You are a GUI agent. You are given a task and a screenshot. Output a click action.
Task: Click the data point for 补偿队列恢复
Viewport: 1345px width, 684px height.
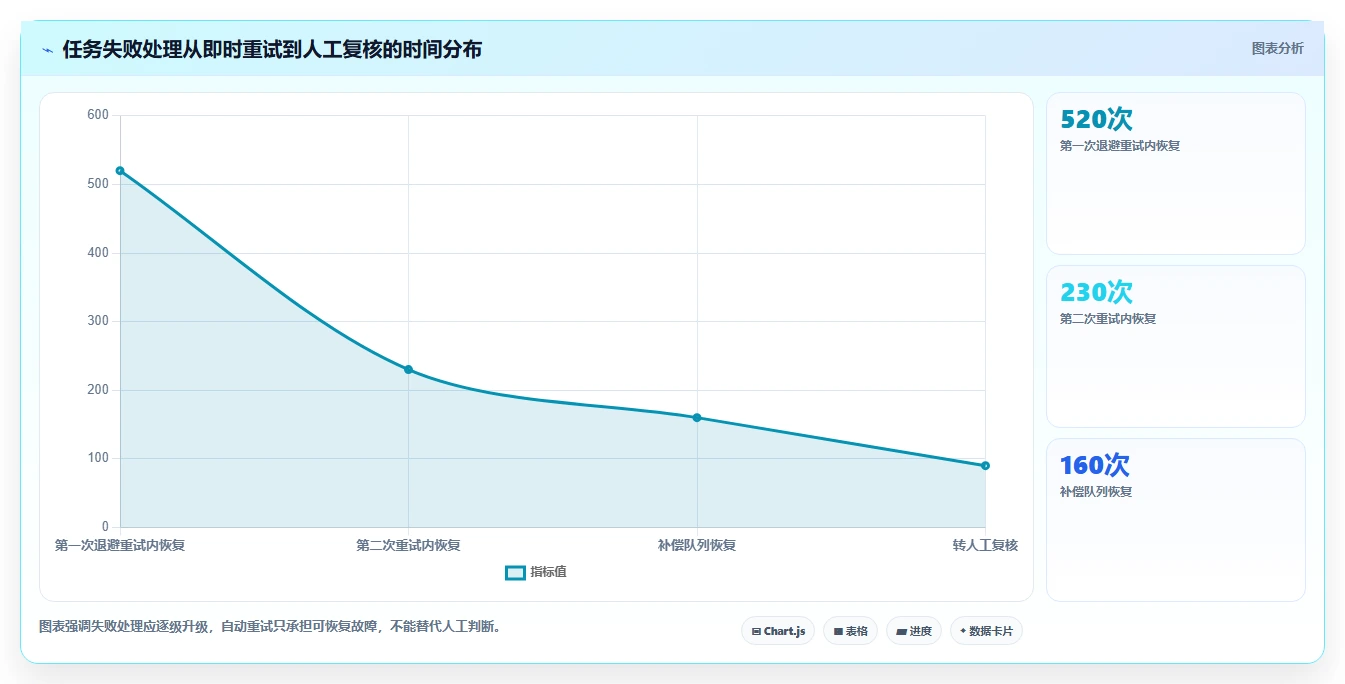coord(697,418)
